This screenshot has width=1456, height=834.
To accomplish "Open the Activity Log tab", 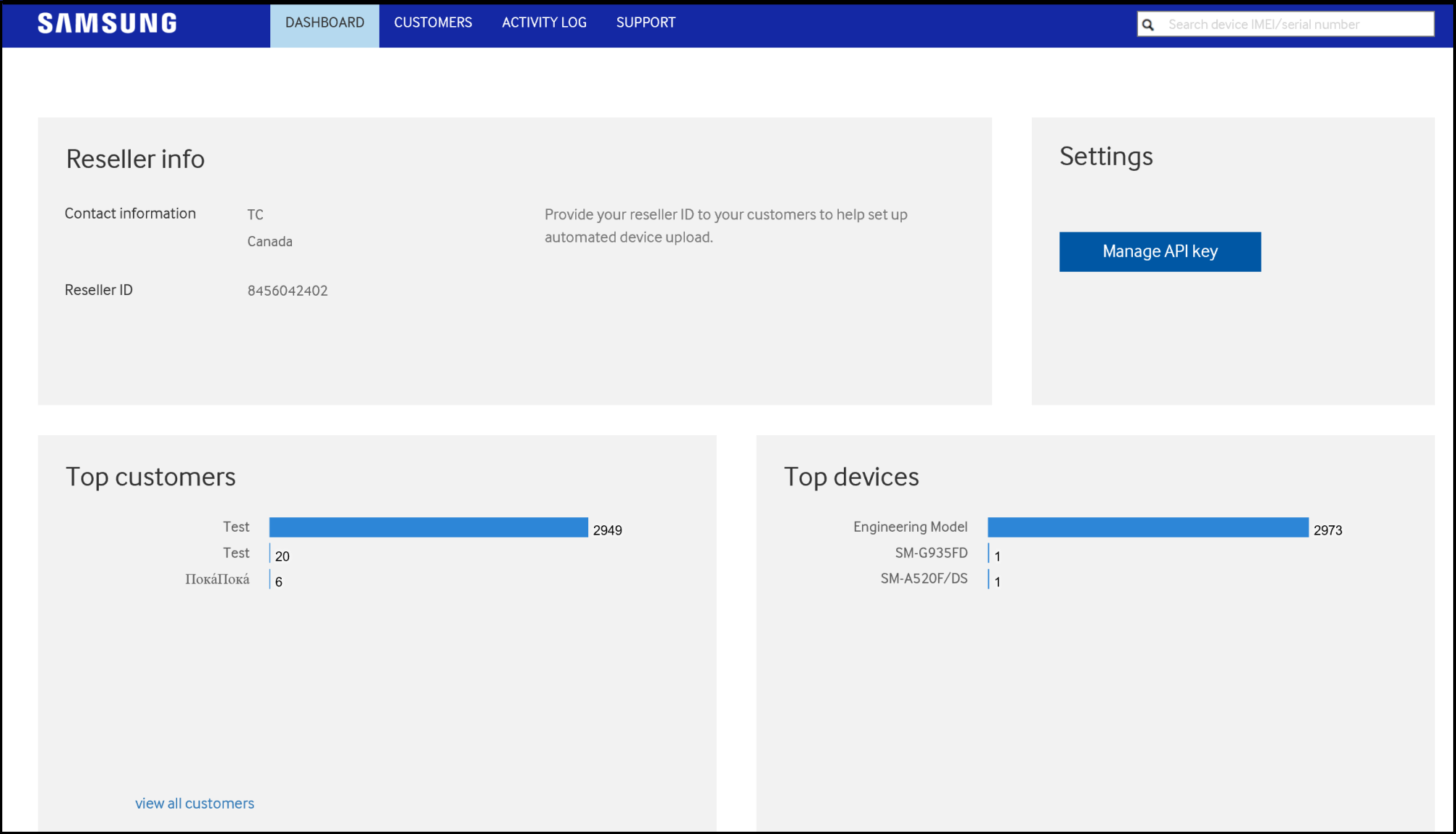I will [x=544, y=23].
